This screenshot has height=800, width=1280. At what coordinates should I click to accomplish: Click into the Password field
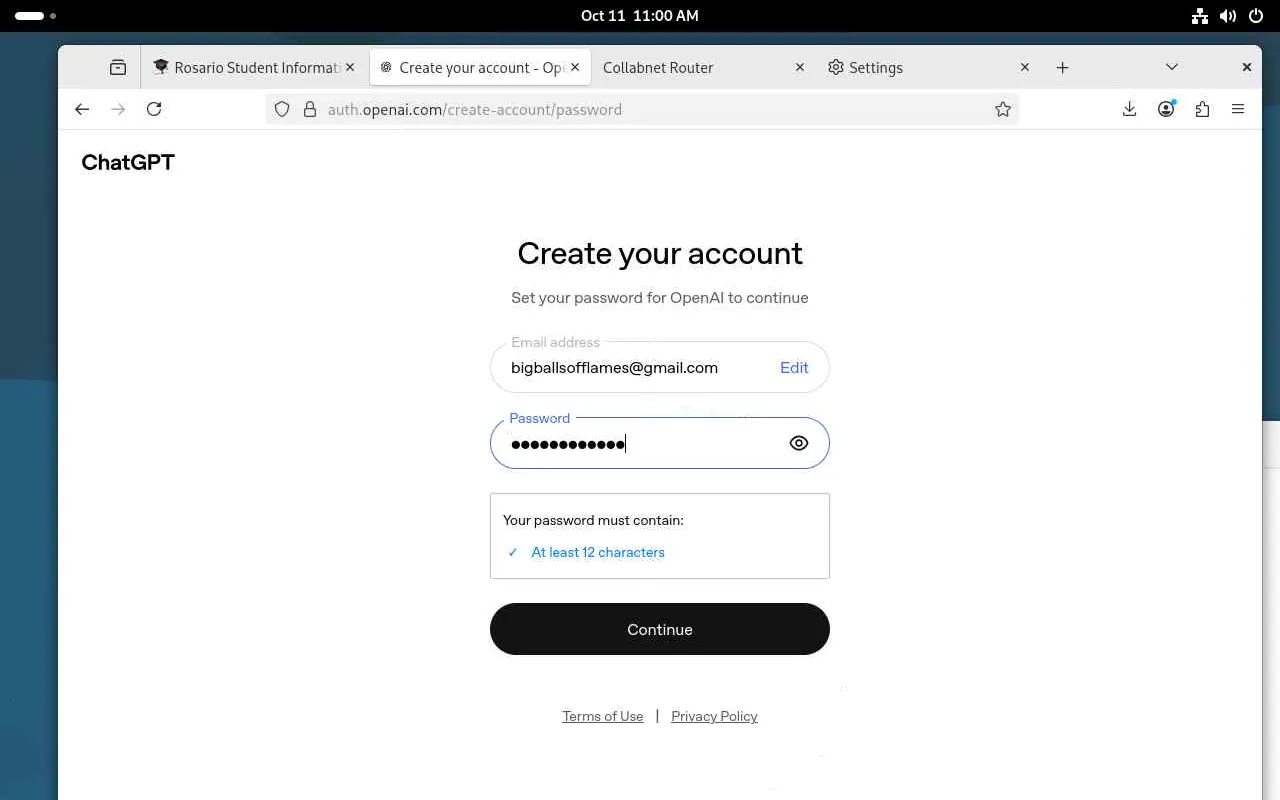click(x=640, y=443)
